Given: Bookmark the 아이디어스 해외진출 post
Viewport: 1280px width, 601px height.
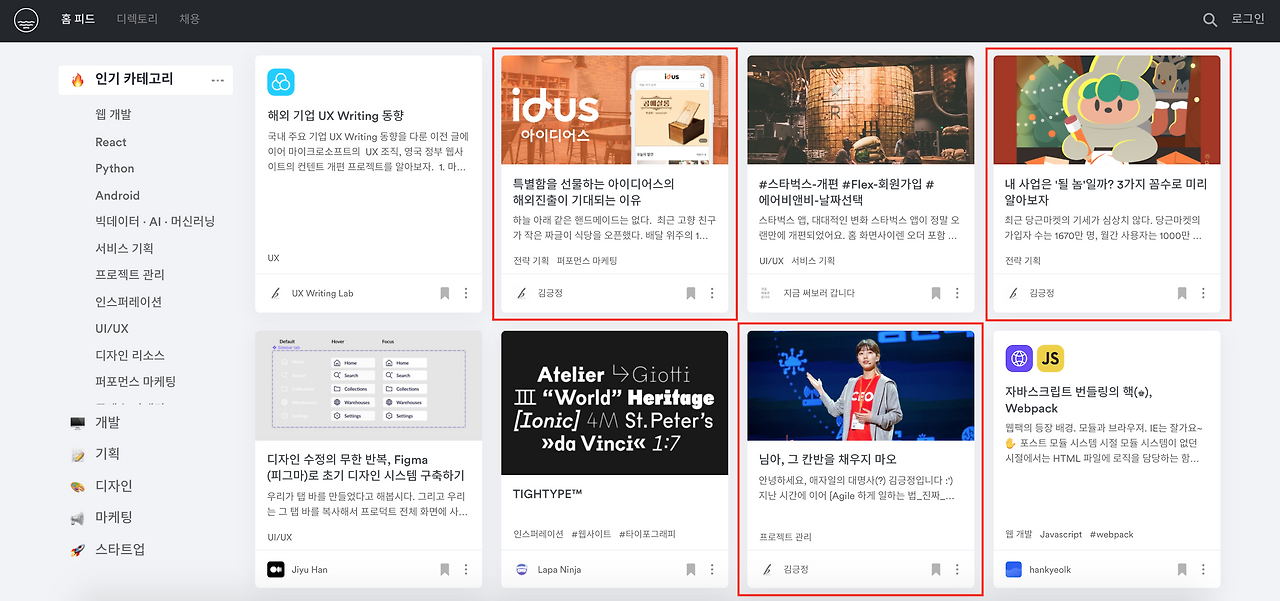Looking at the screenshot, I should pos(690,293).
